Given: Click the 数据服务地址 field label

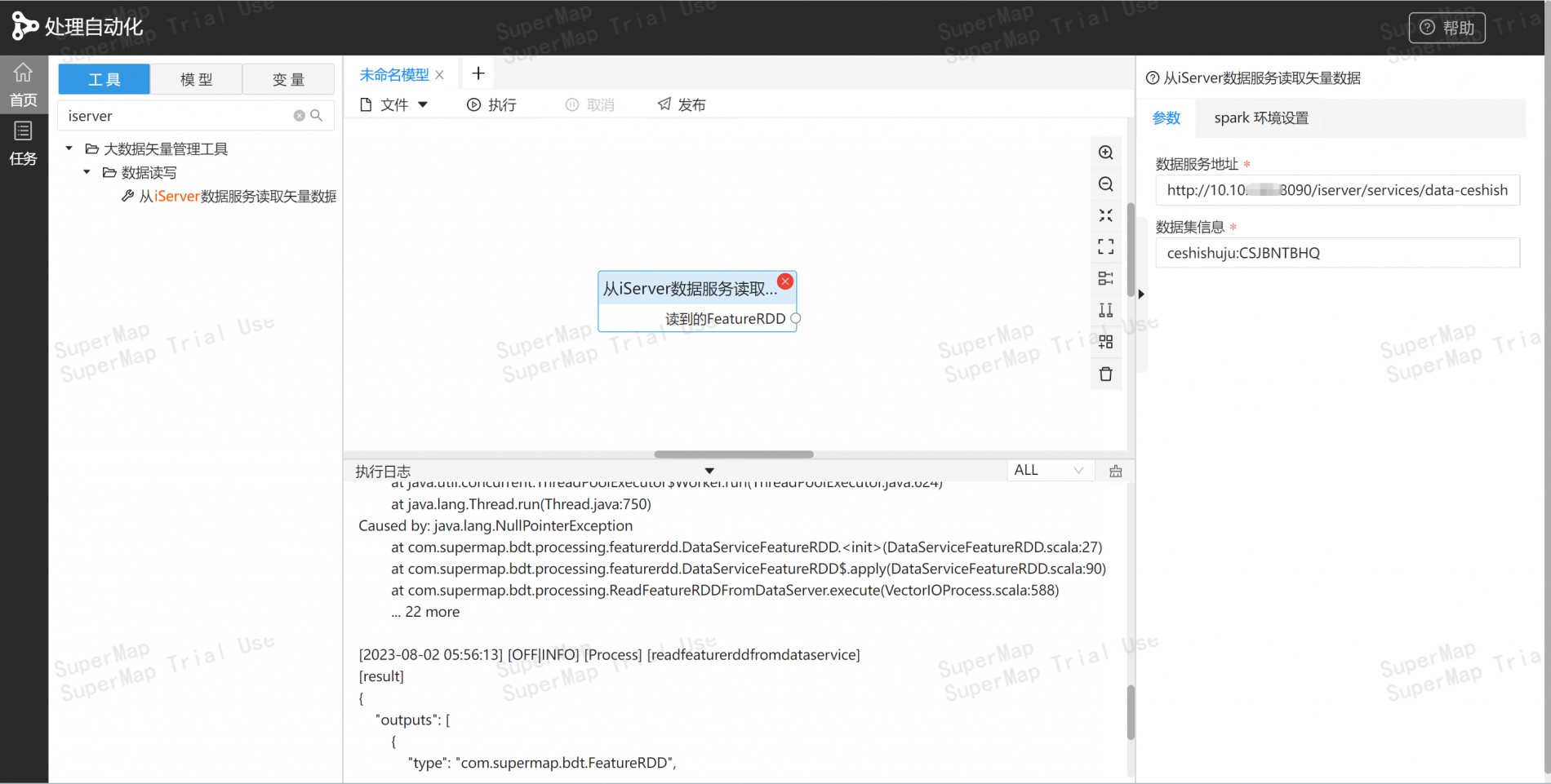Looking at the screenshot, I should click(x=1197, y=164).
